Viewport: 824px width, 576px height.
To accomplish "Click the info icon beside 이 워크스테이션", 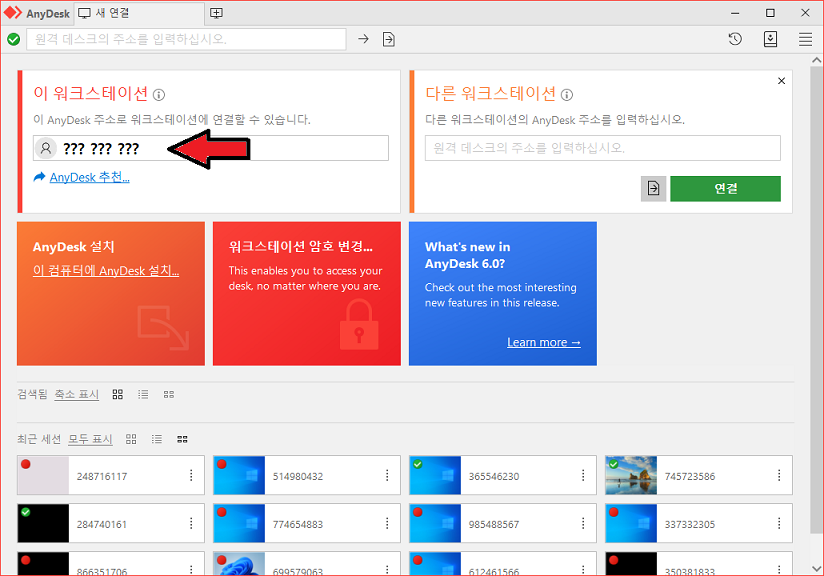I will (159, 95).
